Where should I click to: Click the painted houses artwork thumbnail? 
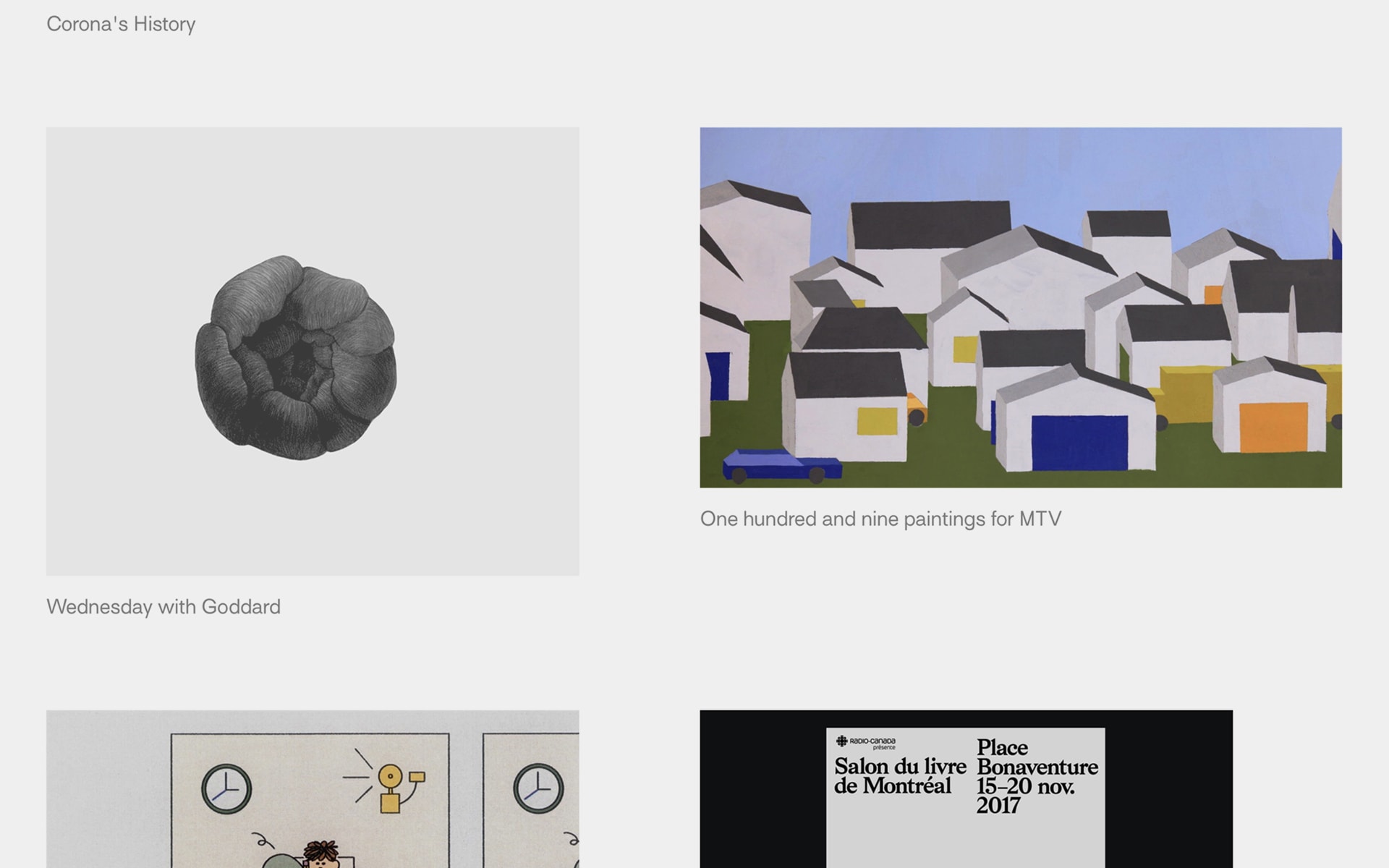click(1020, 307)
